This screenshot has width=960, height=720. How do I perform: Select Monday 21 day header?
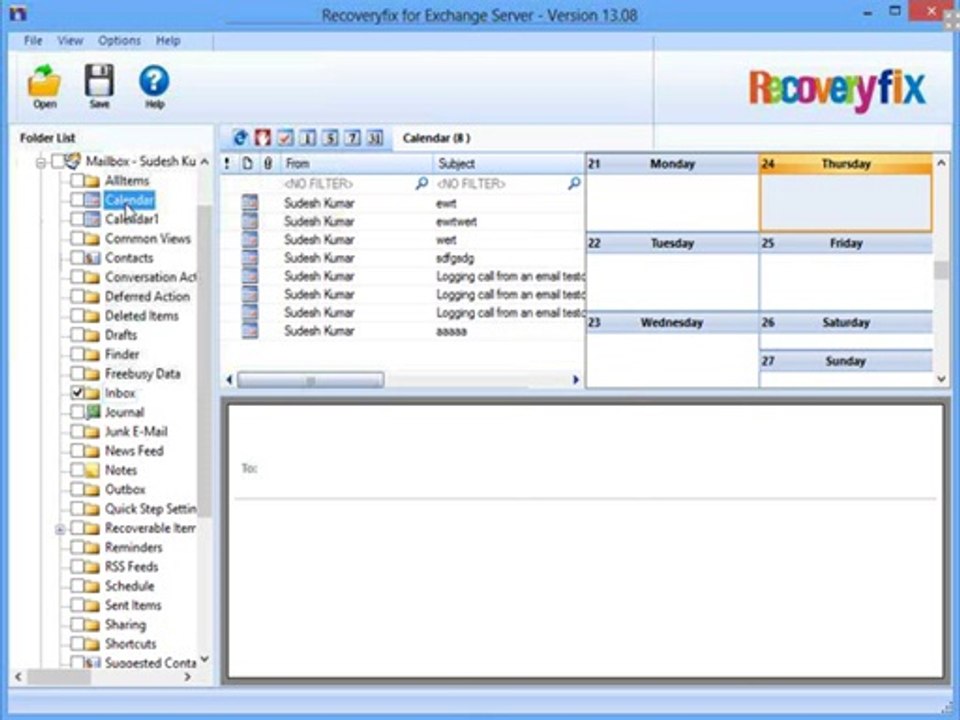coord(672,163)
